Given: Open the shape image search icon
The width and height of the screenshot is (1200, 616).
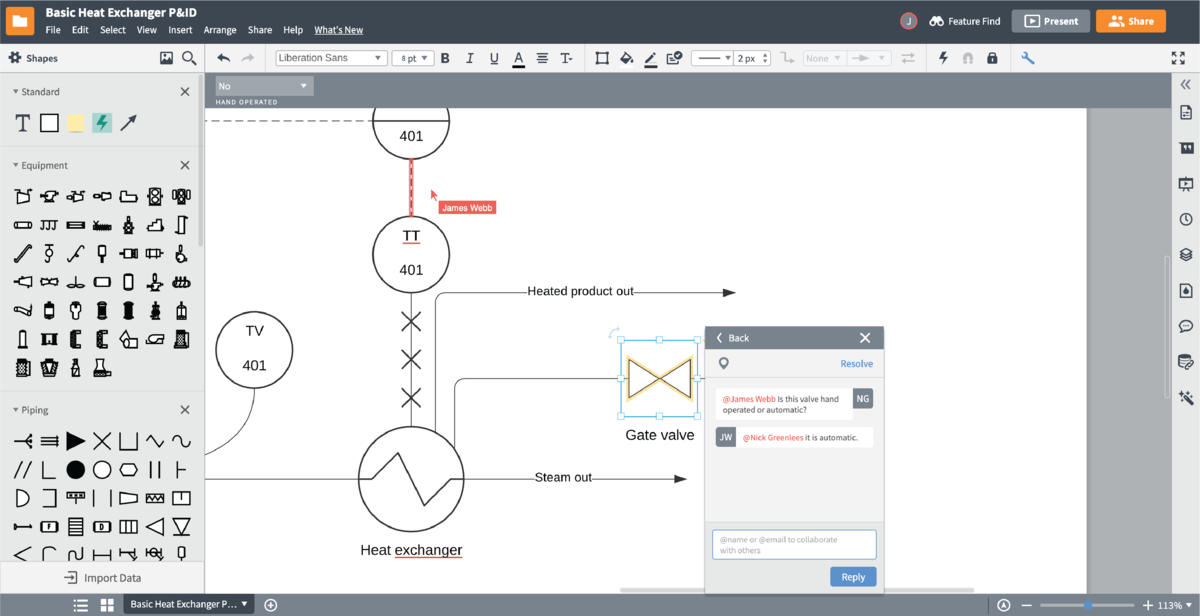Looking at the screenshot, I should point(167,58).
